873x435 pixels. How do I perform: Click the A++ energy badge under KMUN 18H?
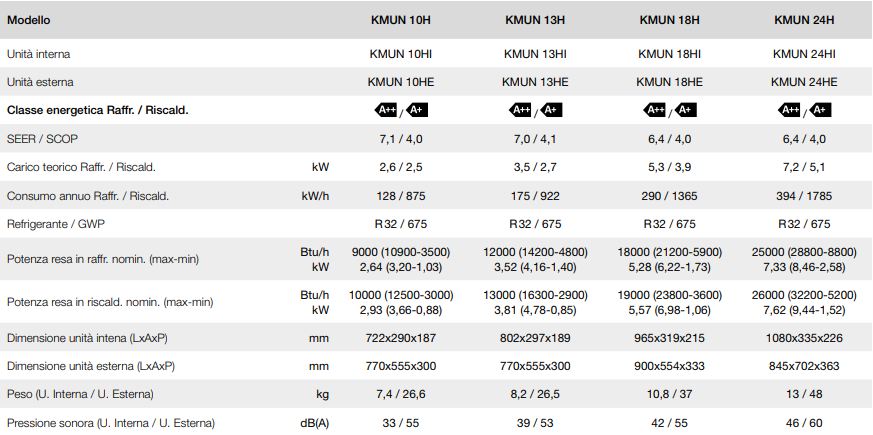[x=655, y=110]
